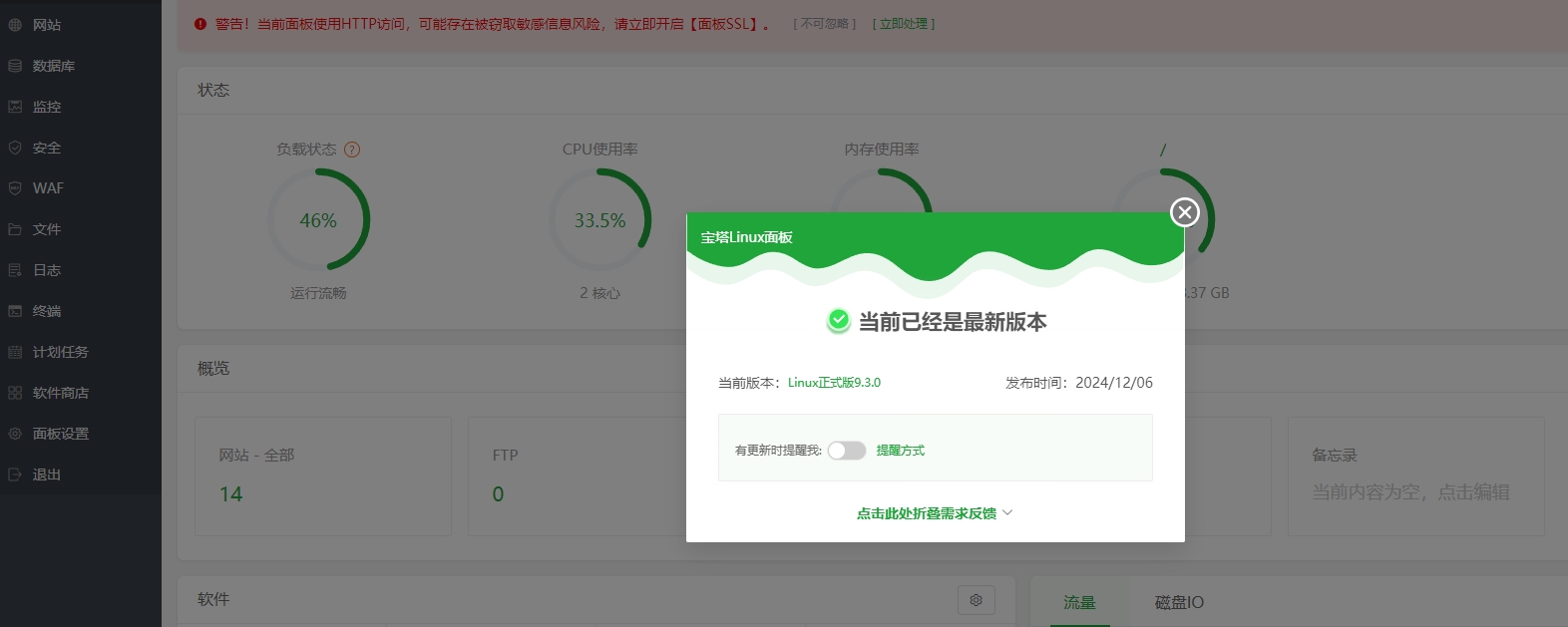This screenshot has height=627, width=1568.
Task: Click the green checkmark success icon in dialog
Action: tap(839, 321)
